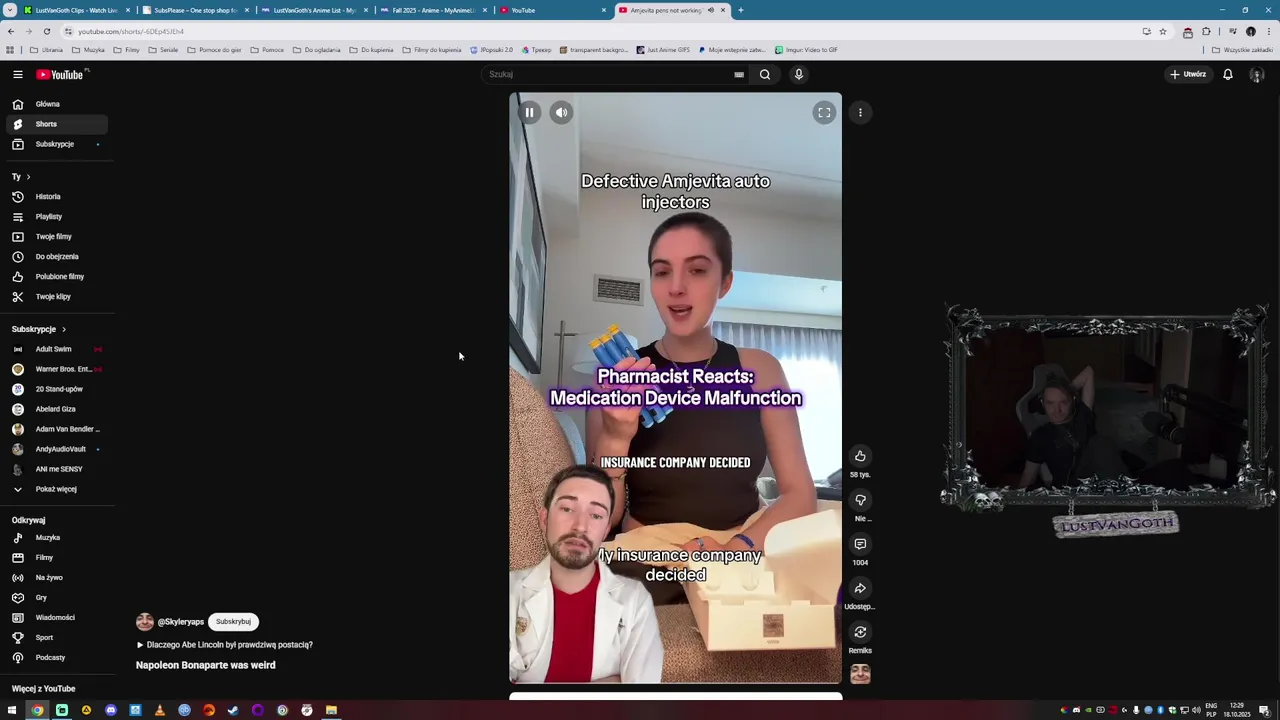Open the on-screen keyboard icon in search
The image size is (1280, 720).
tap(739, 74)
